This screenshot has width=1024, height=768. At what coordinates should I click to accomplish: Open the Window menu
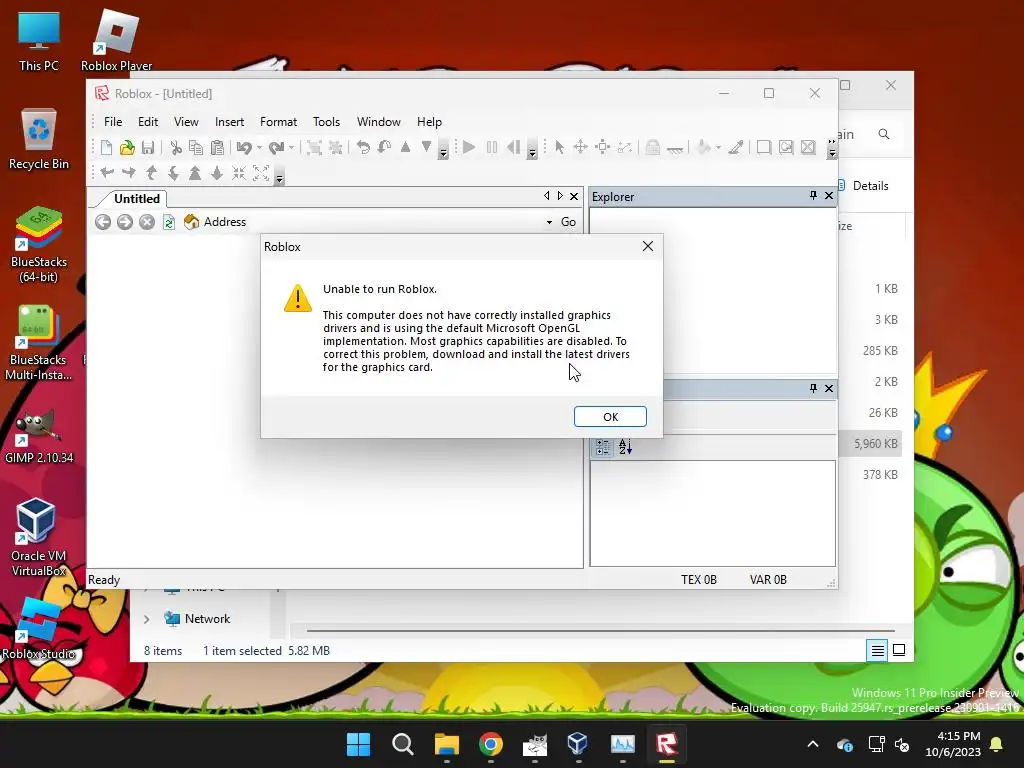pyautogui.click(x=379, y=121)
